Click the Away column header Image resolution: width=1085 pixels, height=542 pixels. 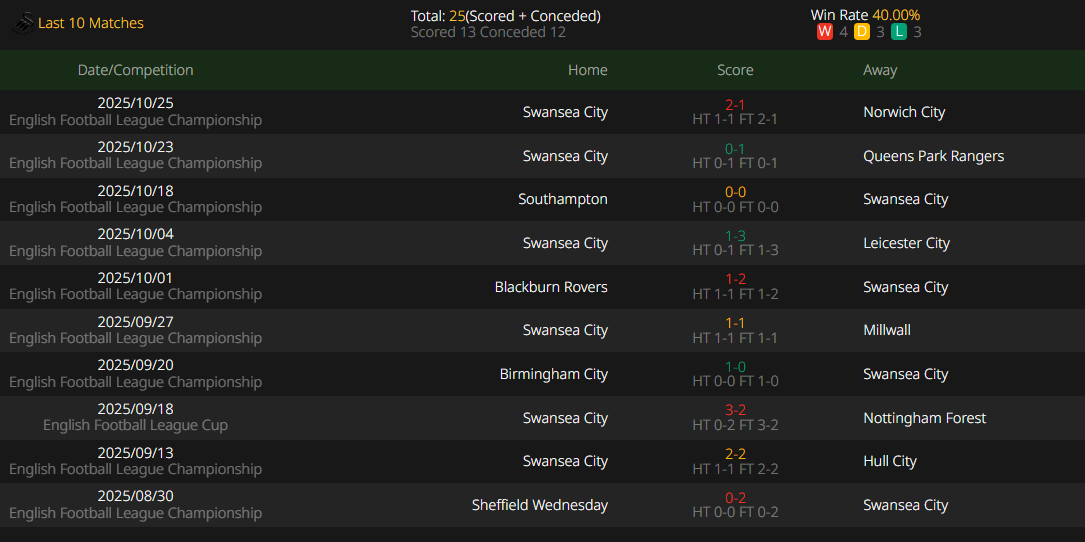point(880,70)
